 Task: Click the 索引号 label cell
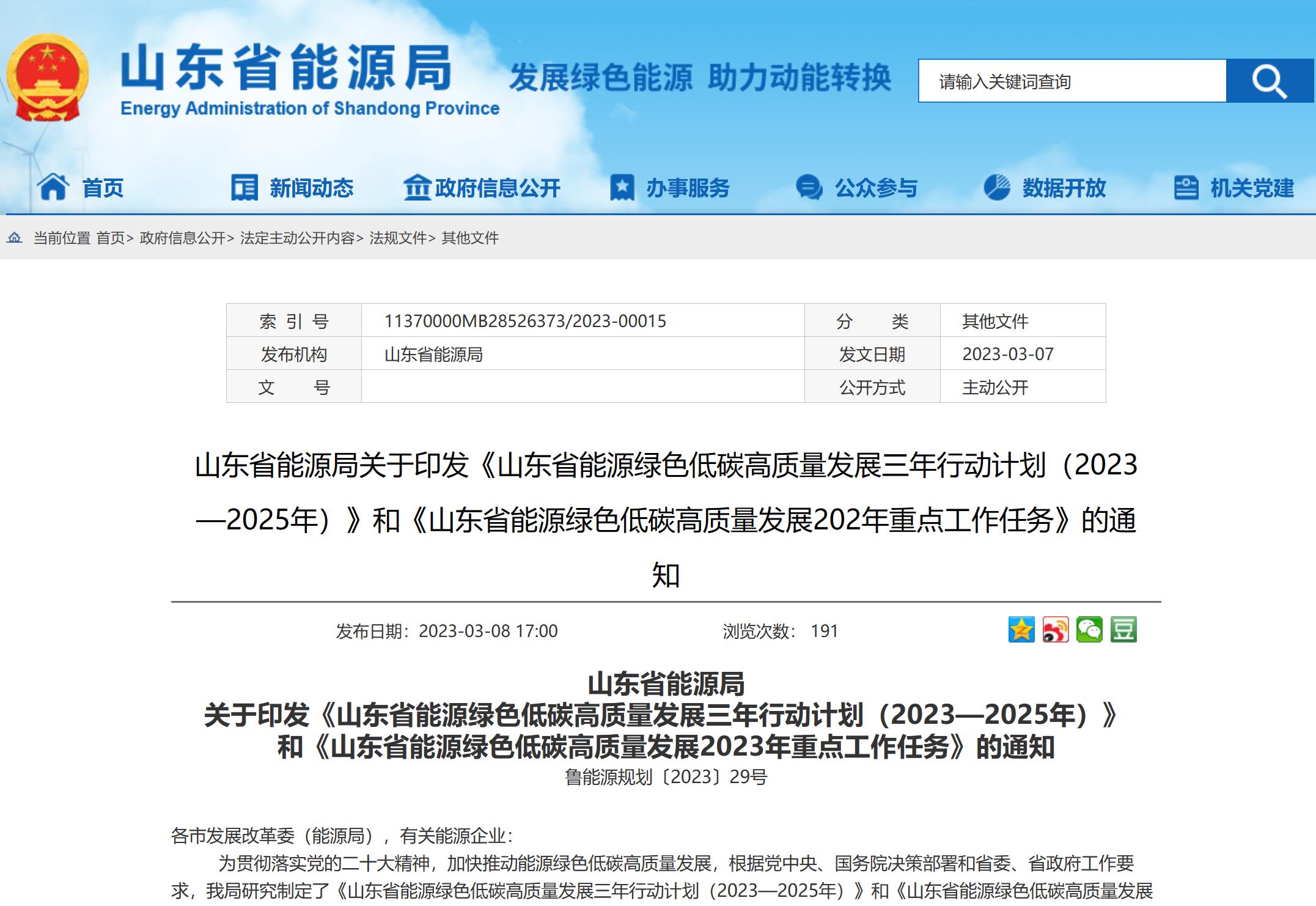294,320
